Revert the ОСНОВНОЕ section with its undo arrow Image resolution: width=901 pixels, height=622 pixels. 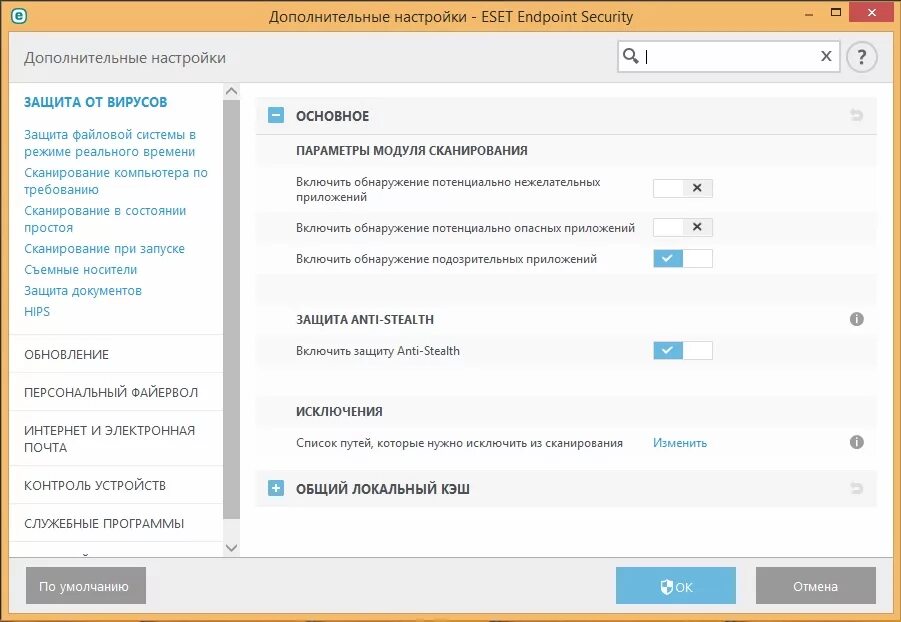(x=856, y=115)
